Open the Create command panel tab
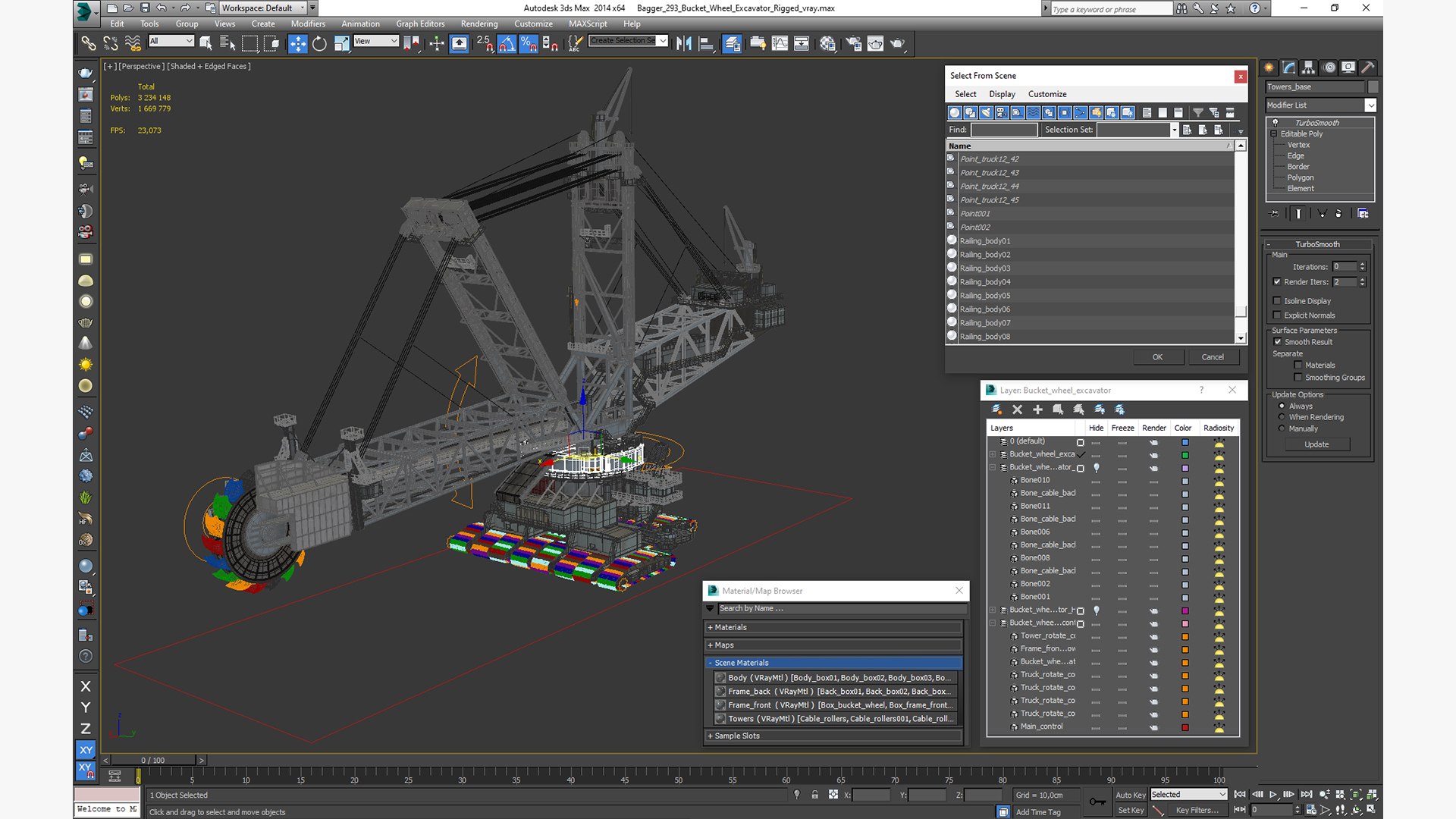This screenshot has height=819, width=1456. pos(1269,67)
